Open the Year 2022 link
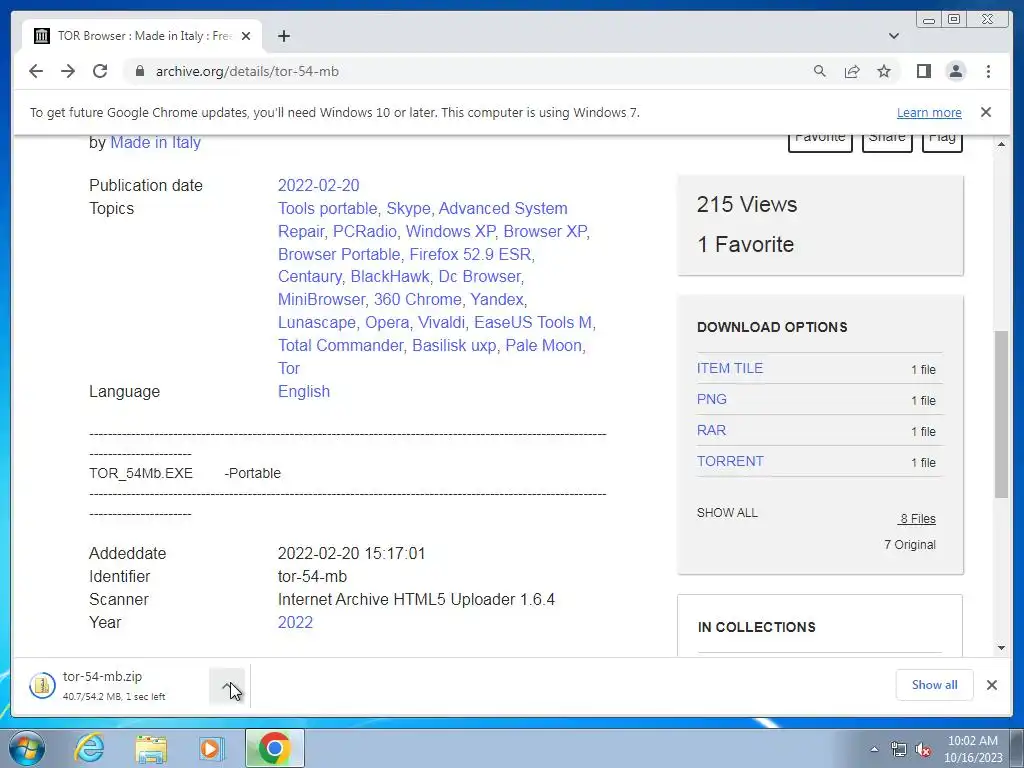Screen dimensions: 1024x768 [x=295, y=622]
